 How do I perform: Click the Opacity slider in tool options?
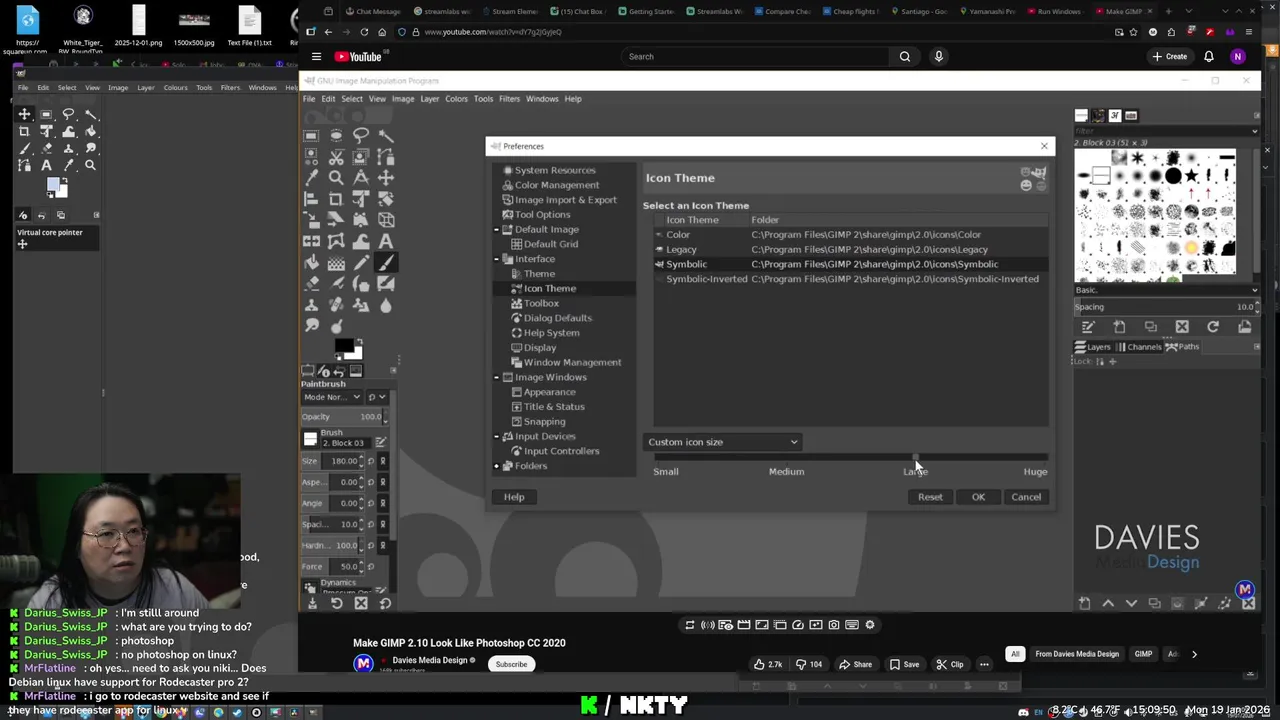[343, 417]
